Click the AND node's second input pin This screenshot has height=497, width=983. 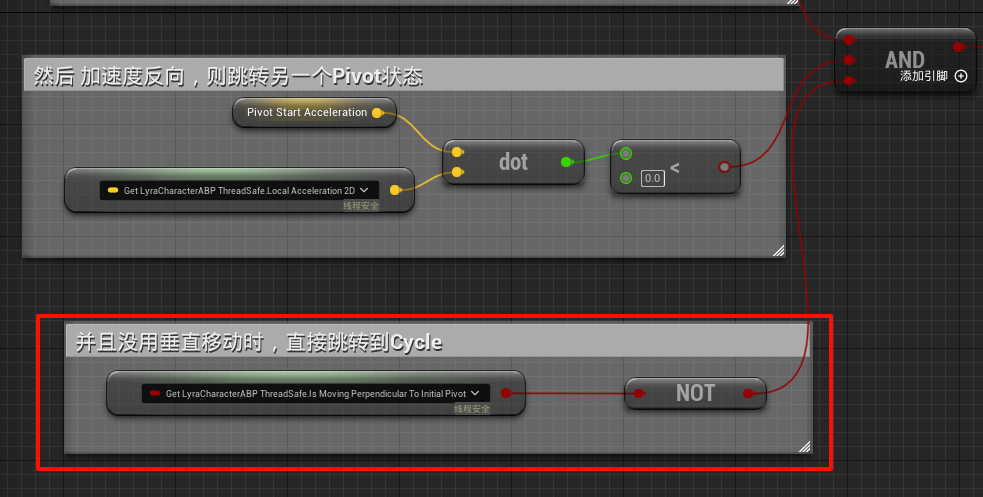tap(849, 60)
